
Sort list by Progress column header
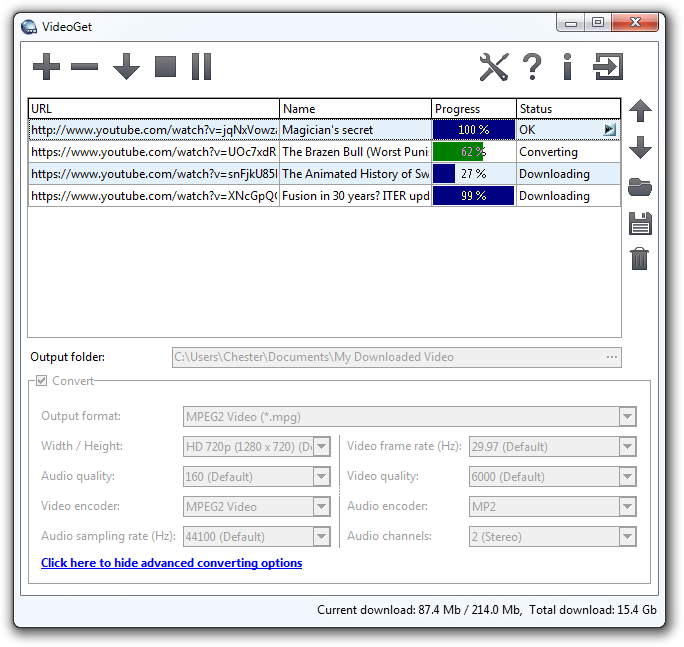click(x=474, y=108)
